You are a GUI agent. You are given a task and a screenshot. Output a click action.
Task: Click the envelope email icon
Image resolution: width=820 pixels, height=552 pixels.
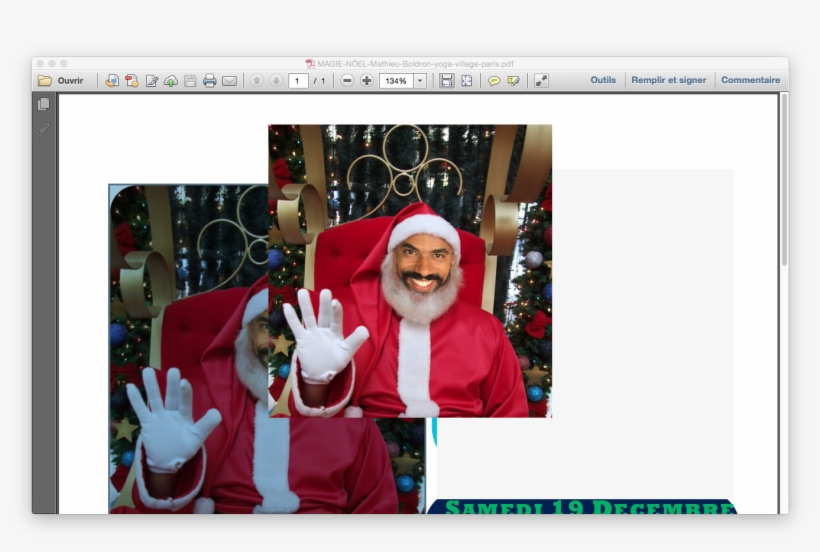230,80
